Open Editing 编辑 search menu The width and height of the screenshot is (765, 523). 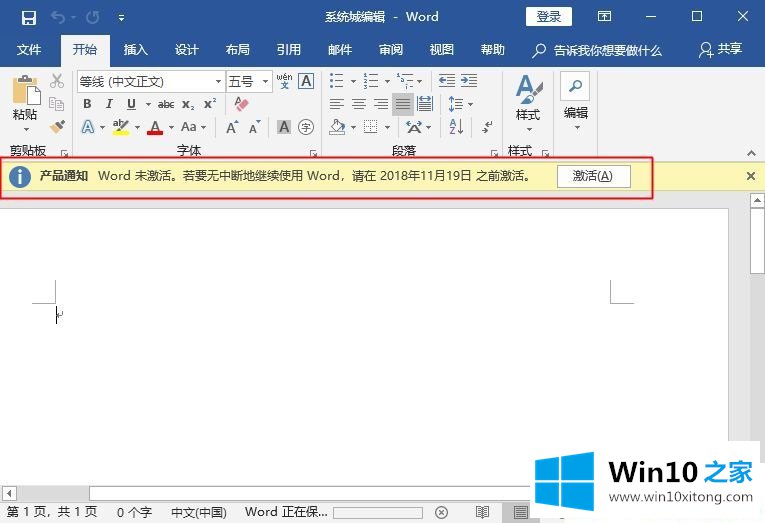coord(576,102)
